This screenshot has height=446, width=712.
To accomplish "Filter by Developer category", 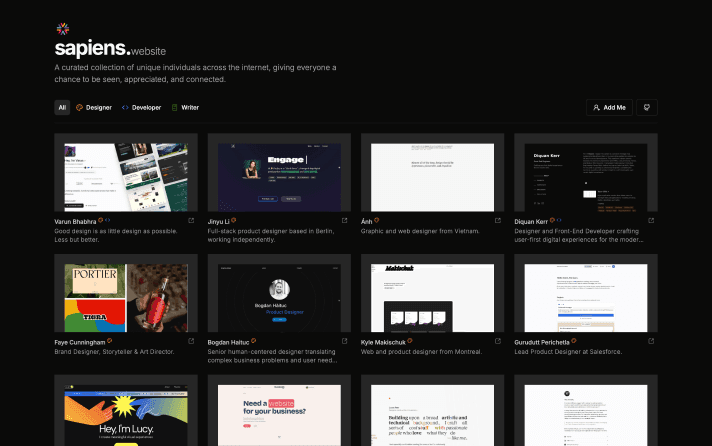I will pyautogui.click(x=141, y=108).
